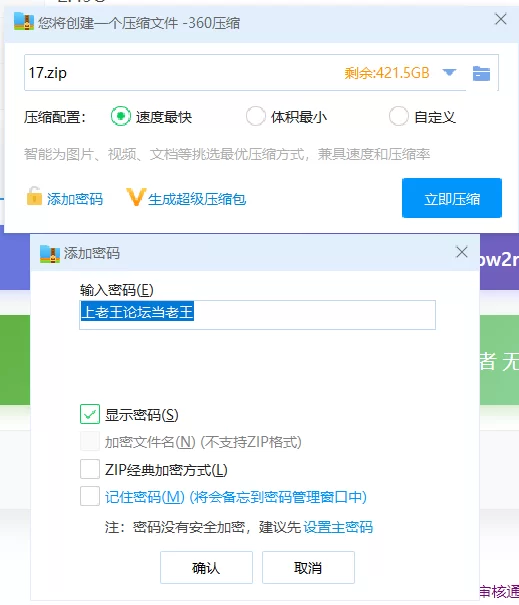The width and height of the screenshot is (519, 605).
Task: Click the 输入密码 password text field
Action: coord(257,315)
